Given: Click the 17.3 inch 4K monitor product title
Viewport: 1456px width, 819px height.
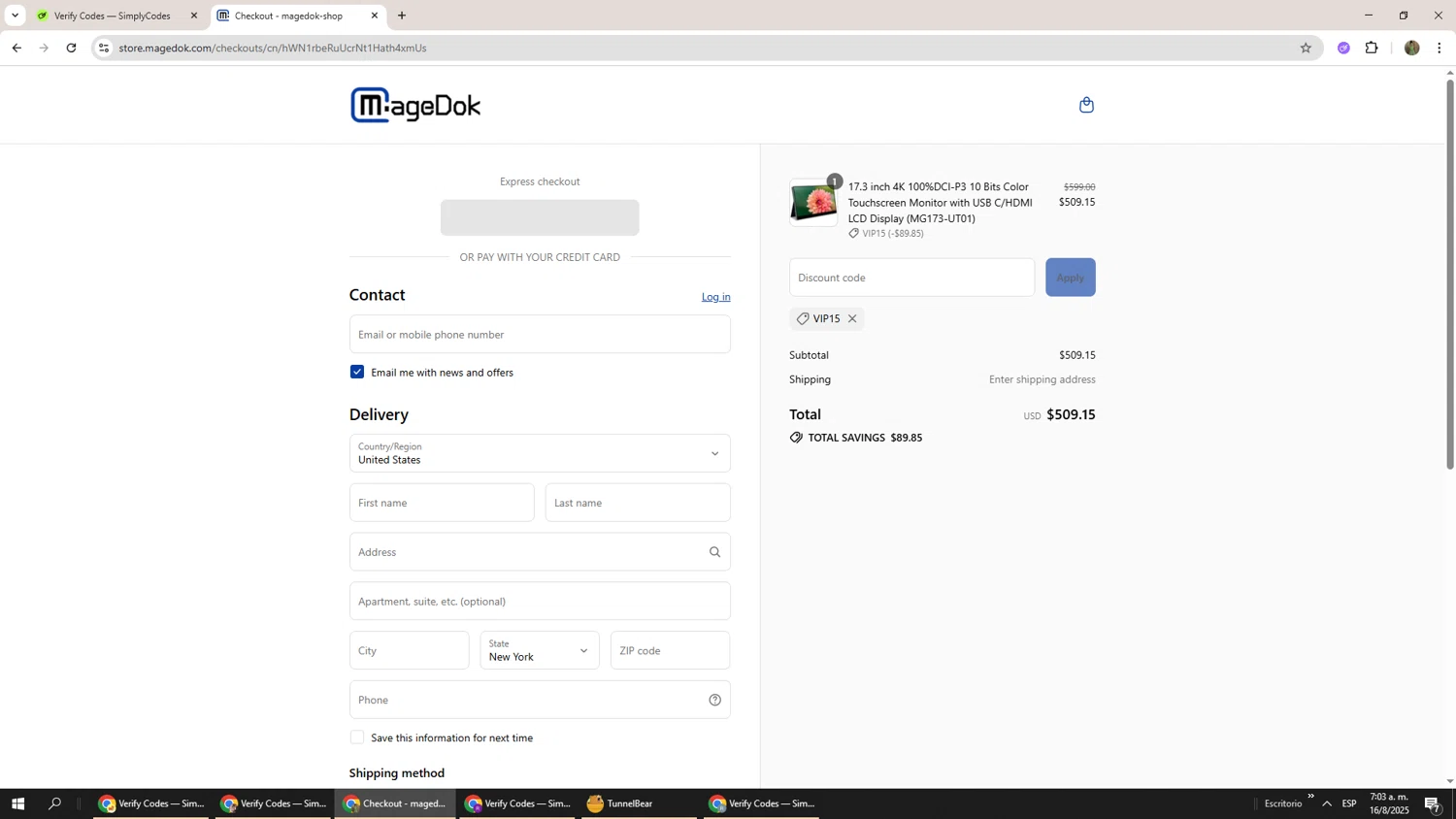Looking at the screenshot, I should [940, 203].
